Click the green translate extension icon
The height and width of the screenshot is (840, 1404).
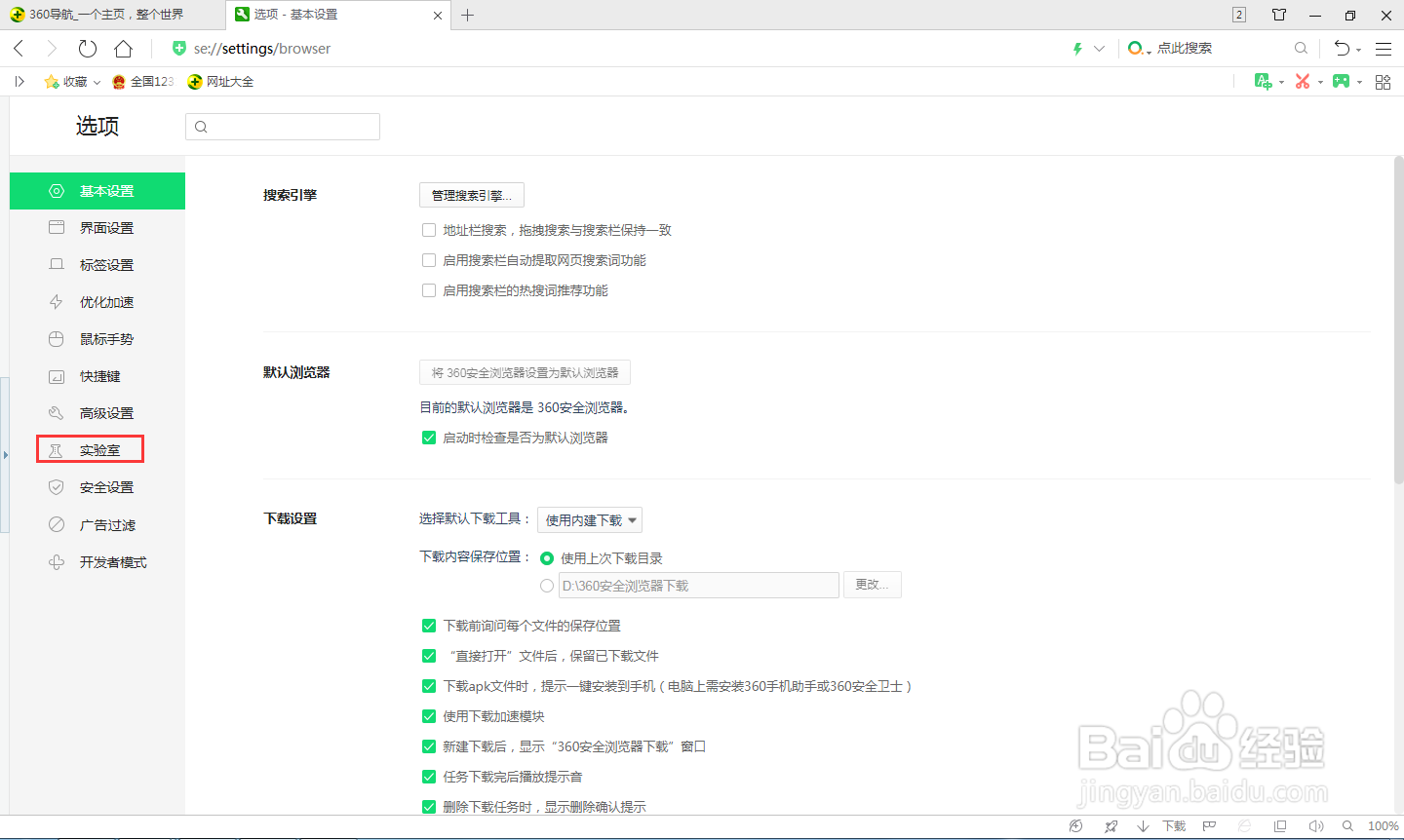click(1263, 82)
